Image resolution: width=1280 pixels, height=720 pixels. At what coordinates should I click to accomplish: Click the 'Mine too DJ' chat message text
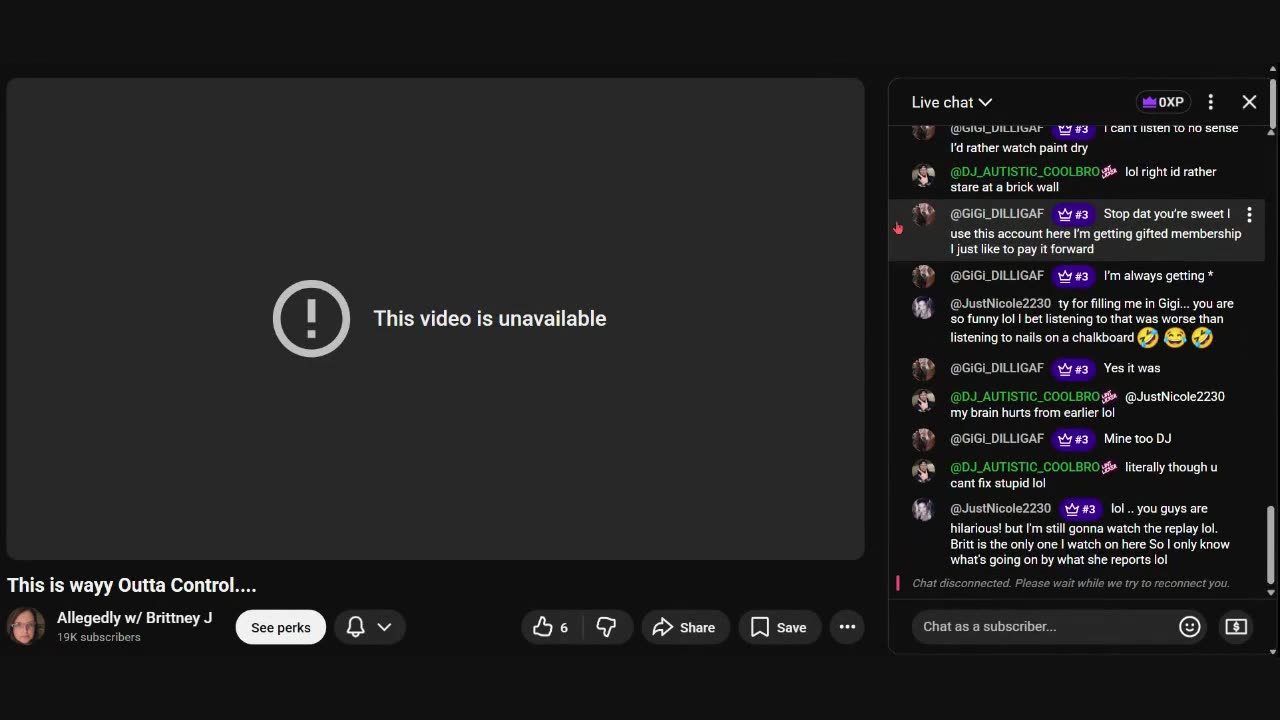1138,438
